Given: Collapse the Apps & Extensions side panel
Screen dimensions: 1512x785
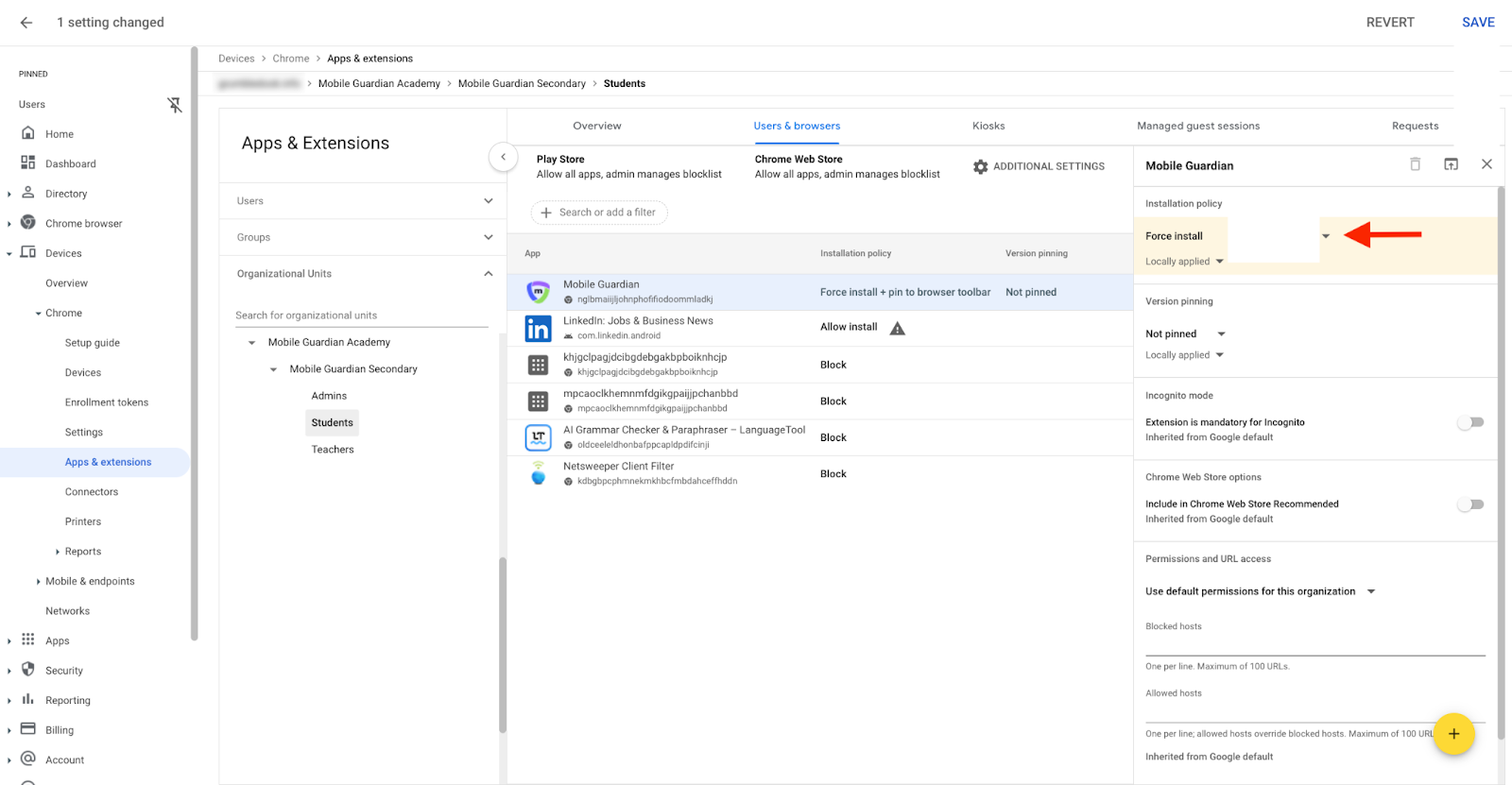Looking at the screenshot, I should pyautogui.click(x=503, y=157).
